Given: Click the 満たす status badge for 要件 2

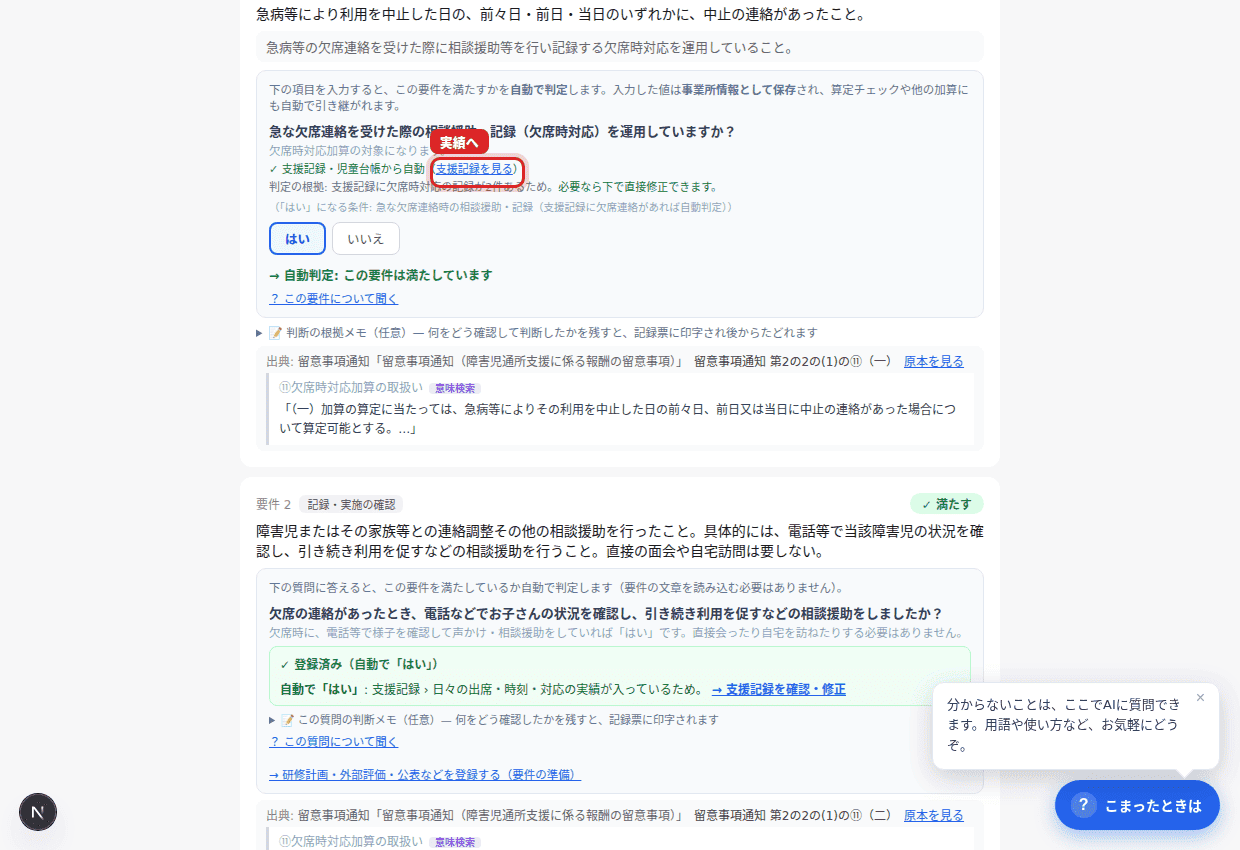Looking at the screenshot, I should (947, 504).
